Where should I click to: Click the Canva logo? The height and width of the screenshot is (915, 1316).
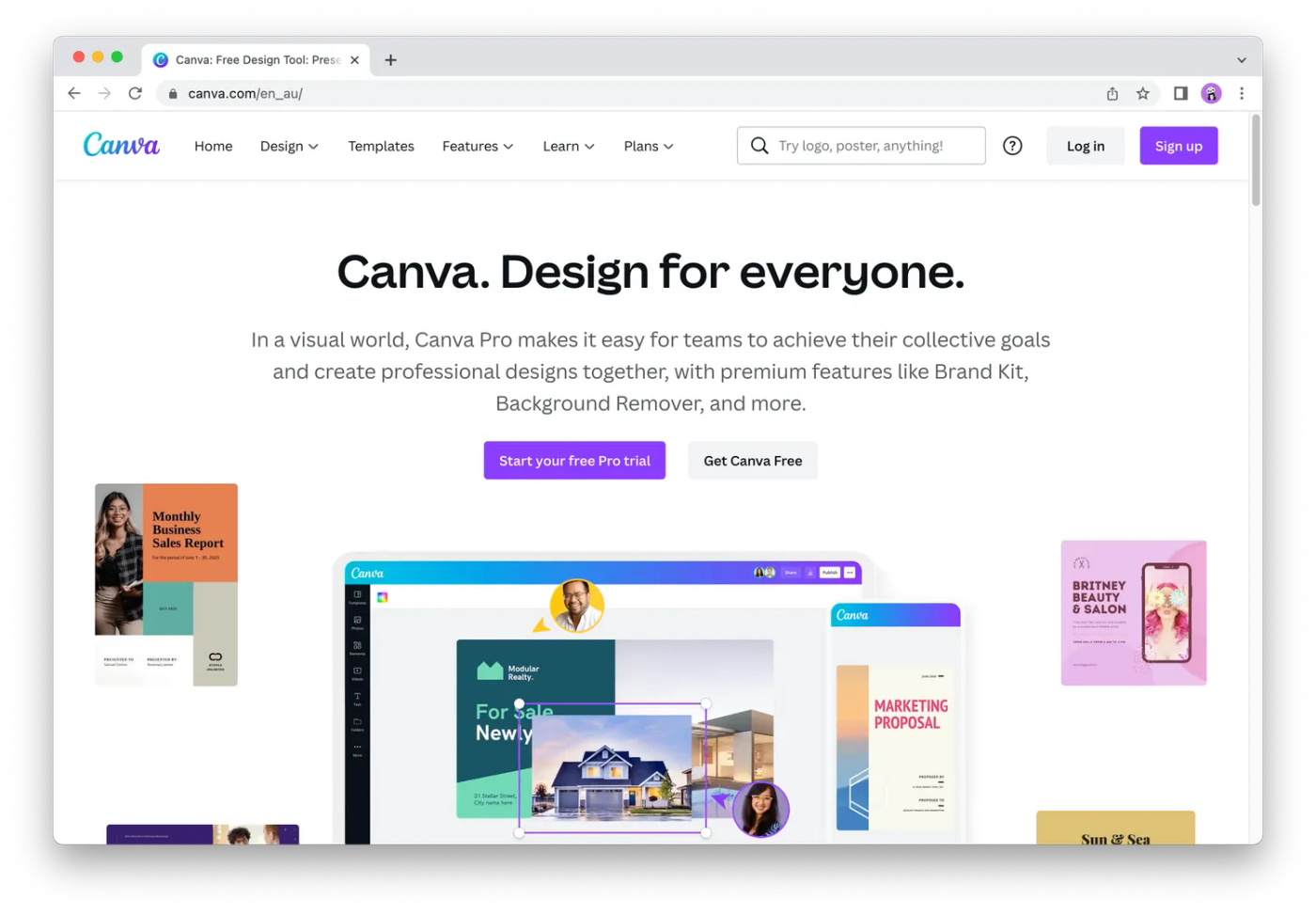click(x=120, y=145)
